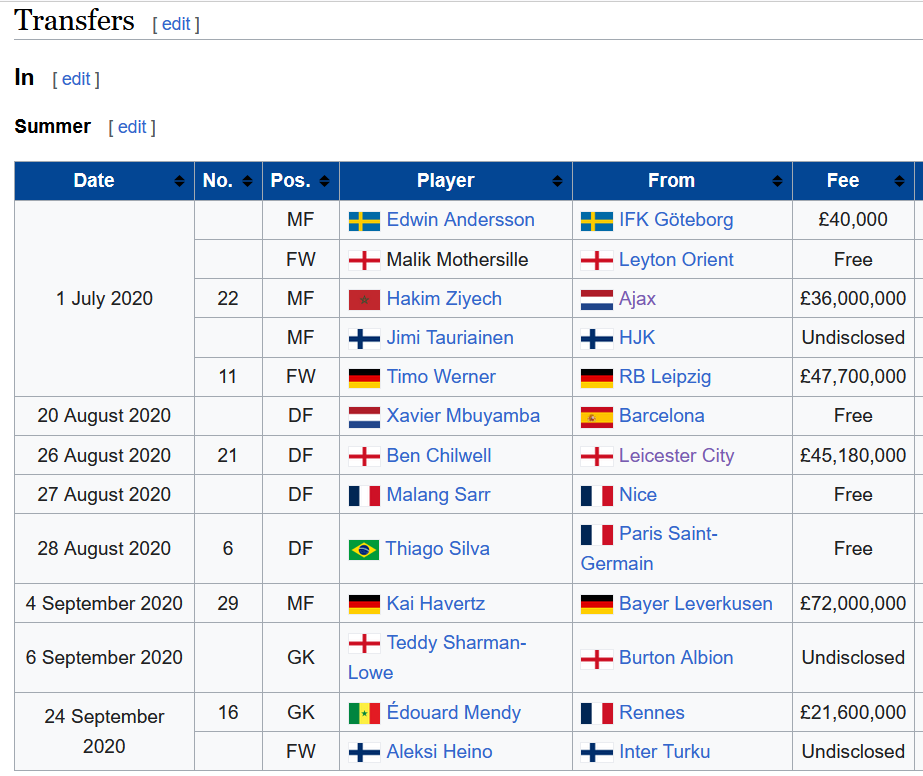Screen dimensions: 923x776
Task: Select the 26 August 2020 date cell
Action: tap(104, 456)
